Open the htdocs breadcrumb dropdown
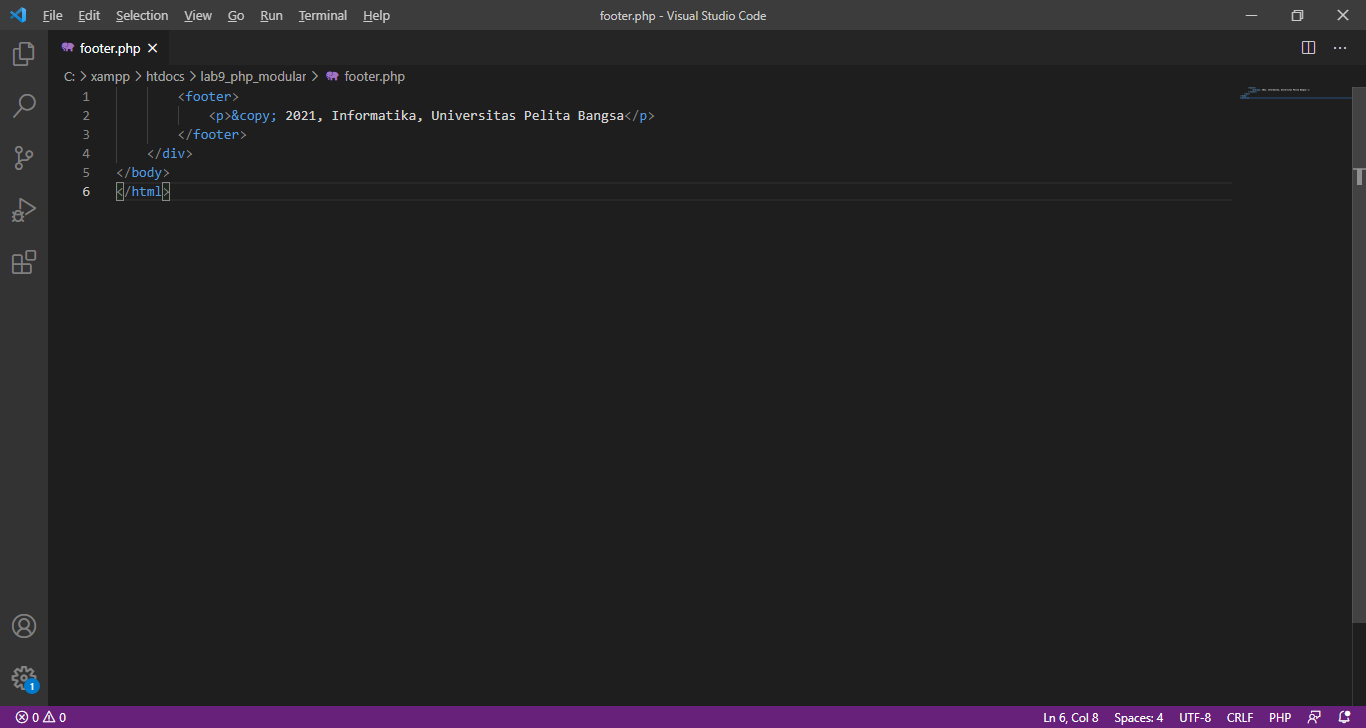 click(165, 76)
